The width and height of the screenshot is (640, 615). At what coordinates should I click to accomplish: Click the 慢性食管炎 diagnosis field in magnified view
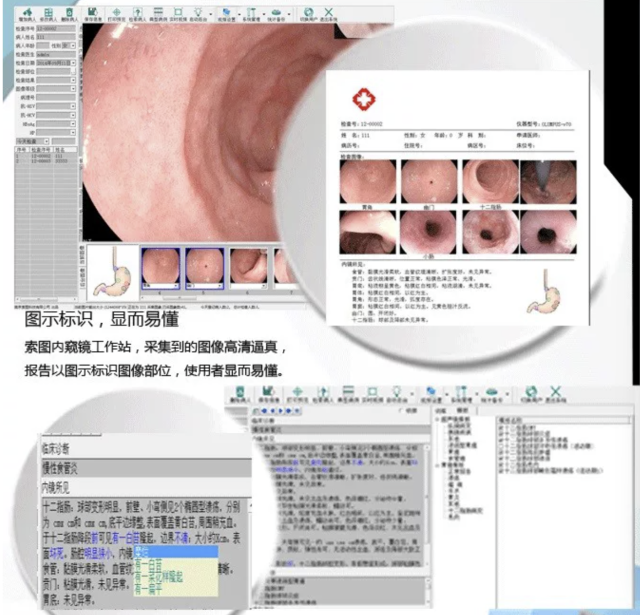(x=147, y=468)
